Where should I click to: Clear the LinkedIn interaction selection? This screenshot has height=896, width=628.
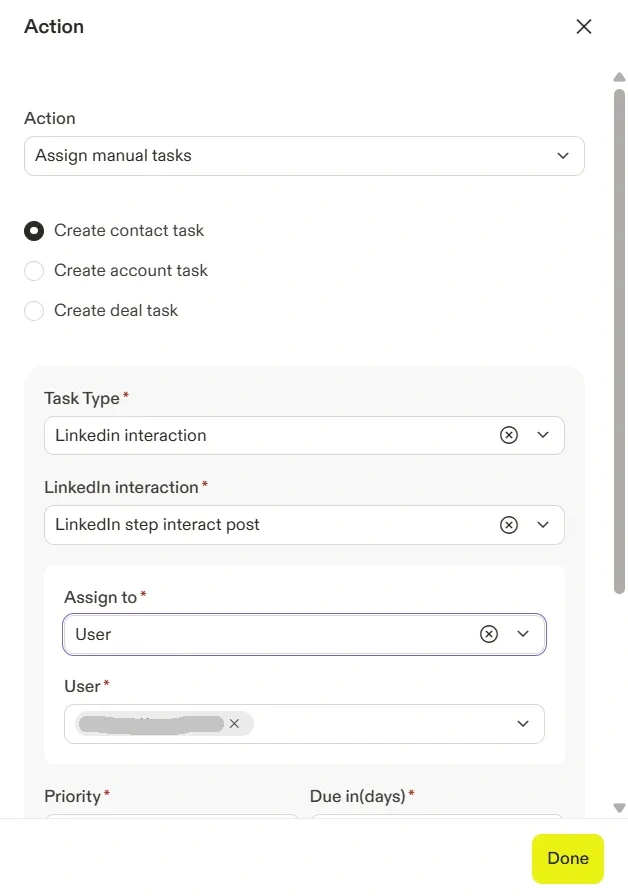coord(509,525)
